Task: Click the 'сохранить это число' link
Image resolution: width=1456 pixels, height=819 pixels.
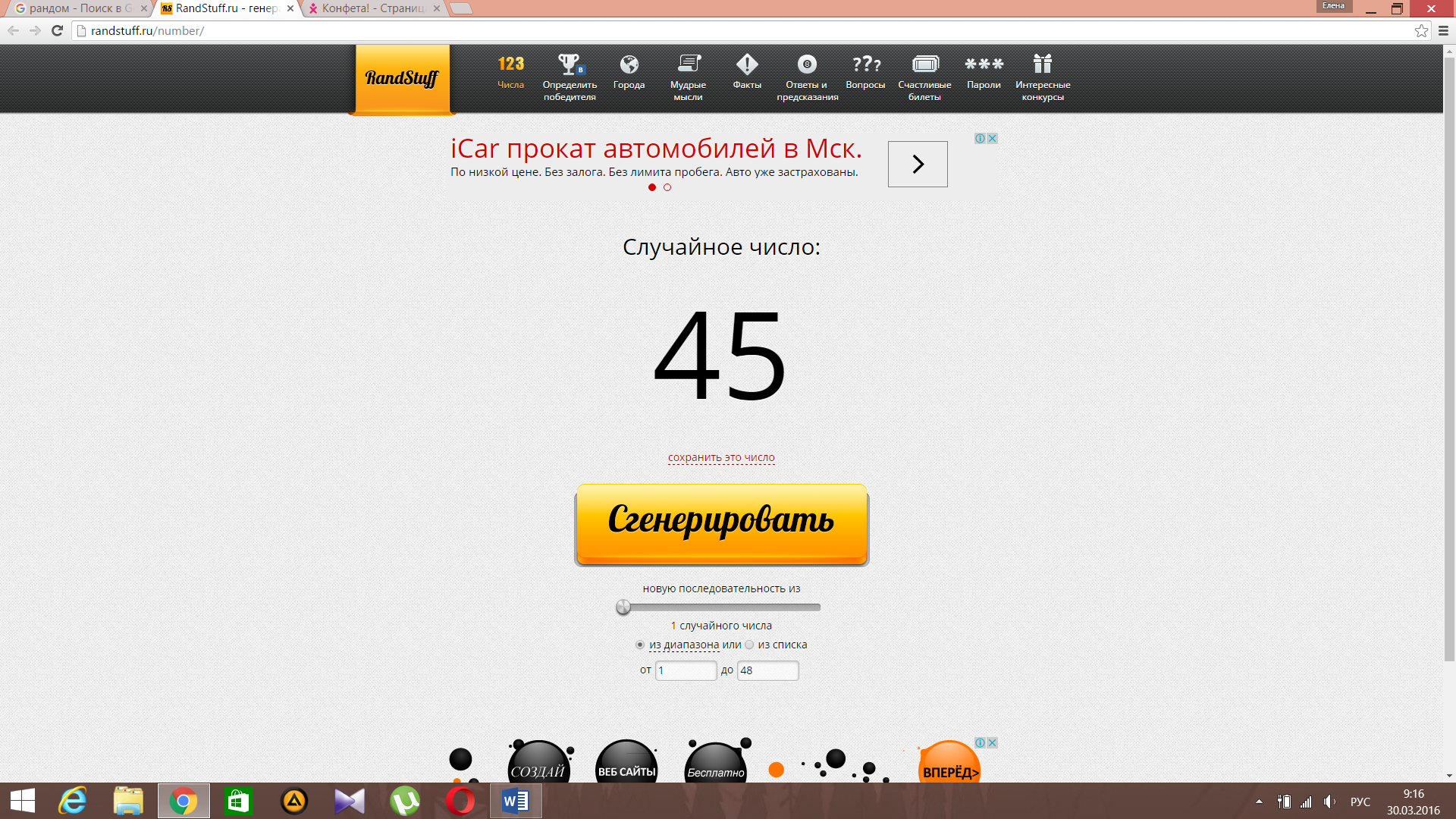Action: (721, 458)
